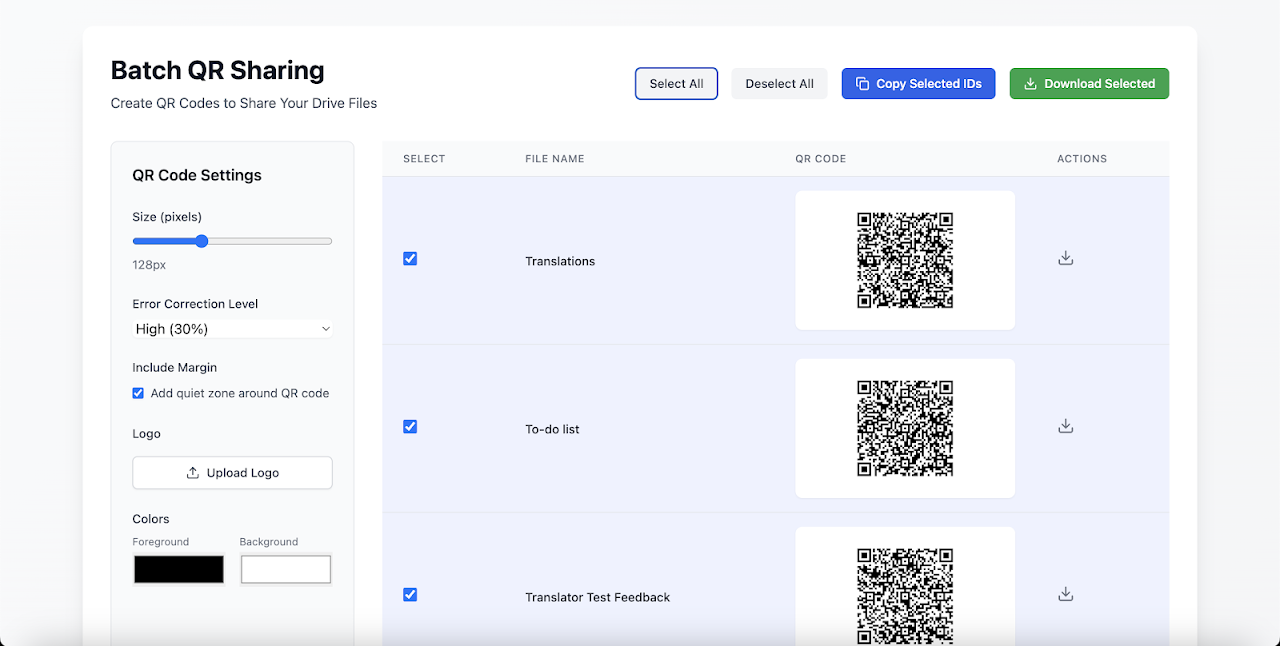Viewport: 1280px width, 646px height.
Task: Click the Translations file name
Action: click(560, 261)
